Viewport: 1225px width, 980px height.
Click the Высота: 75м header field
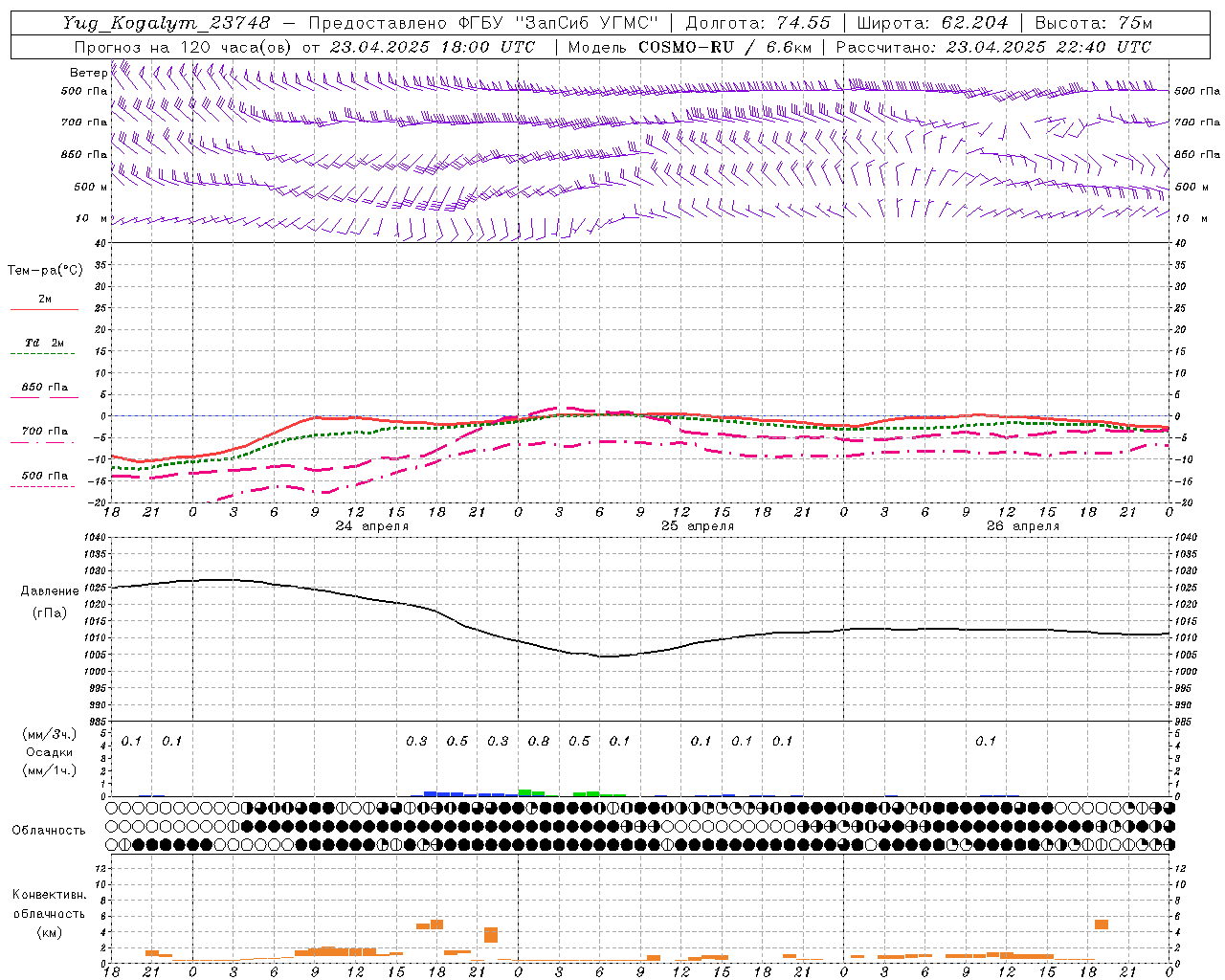click(1094, 23)
